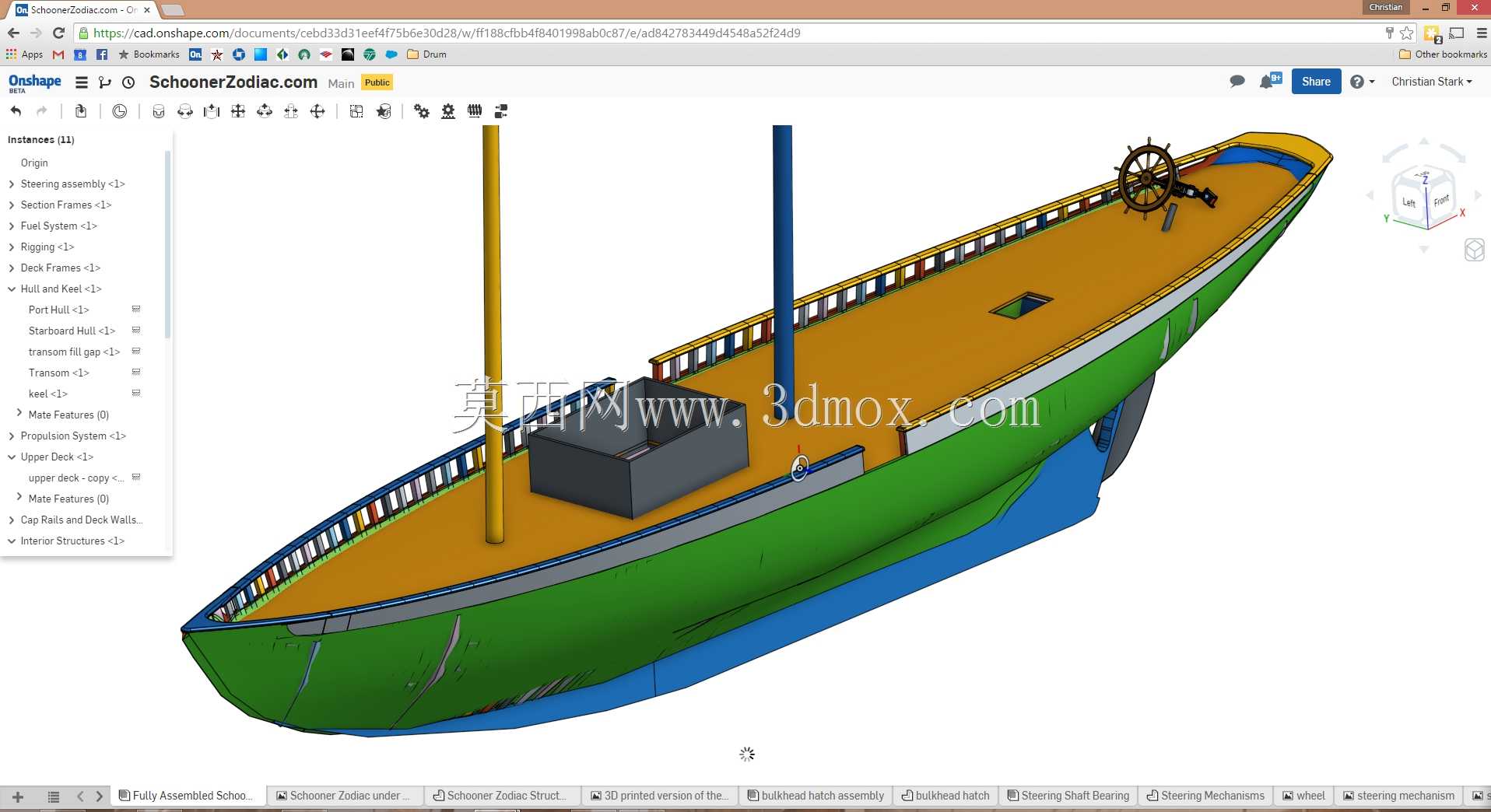Screen dimensions: 1491x812
Task: Select the Screw relation tool
Action: coord(475,111)
